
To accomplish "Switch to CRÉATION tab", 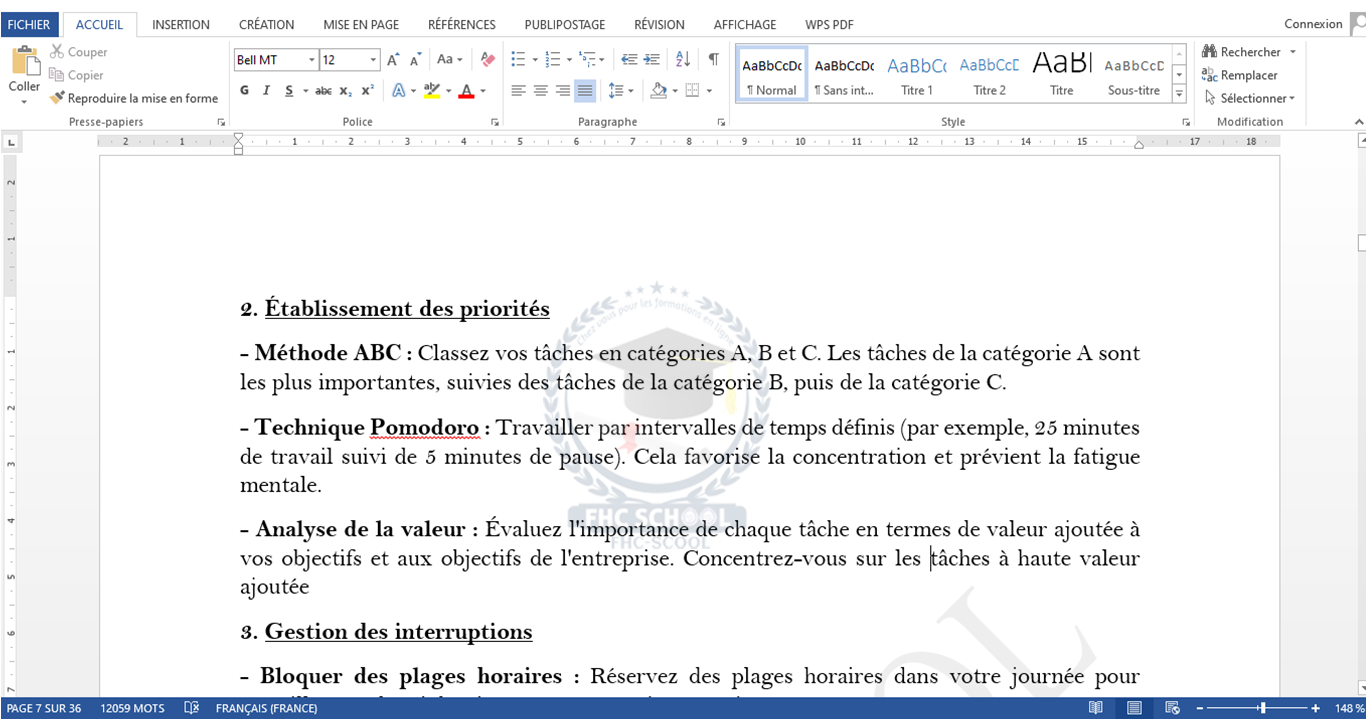I will (x=266, y=24).
